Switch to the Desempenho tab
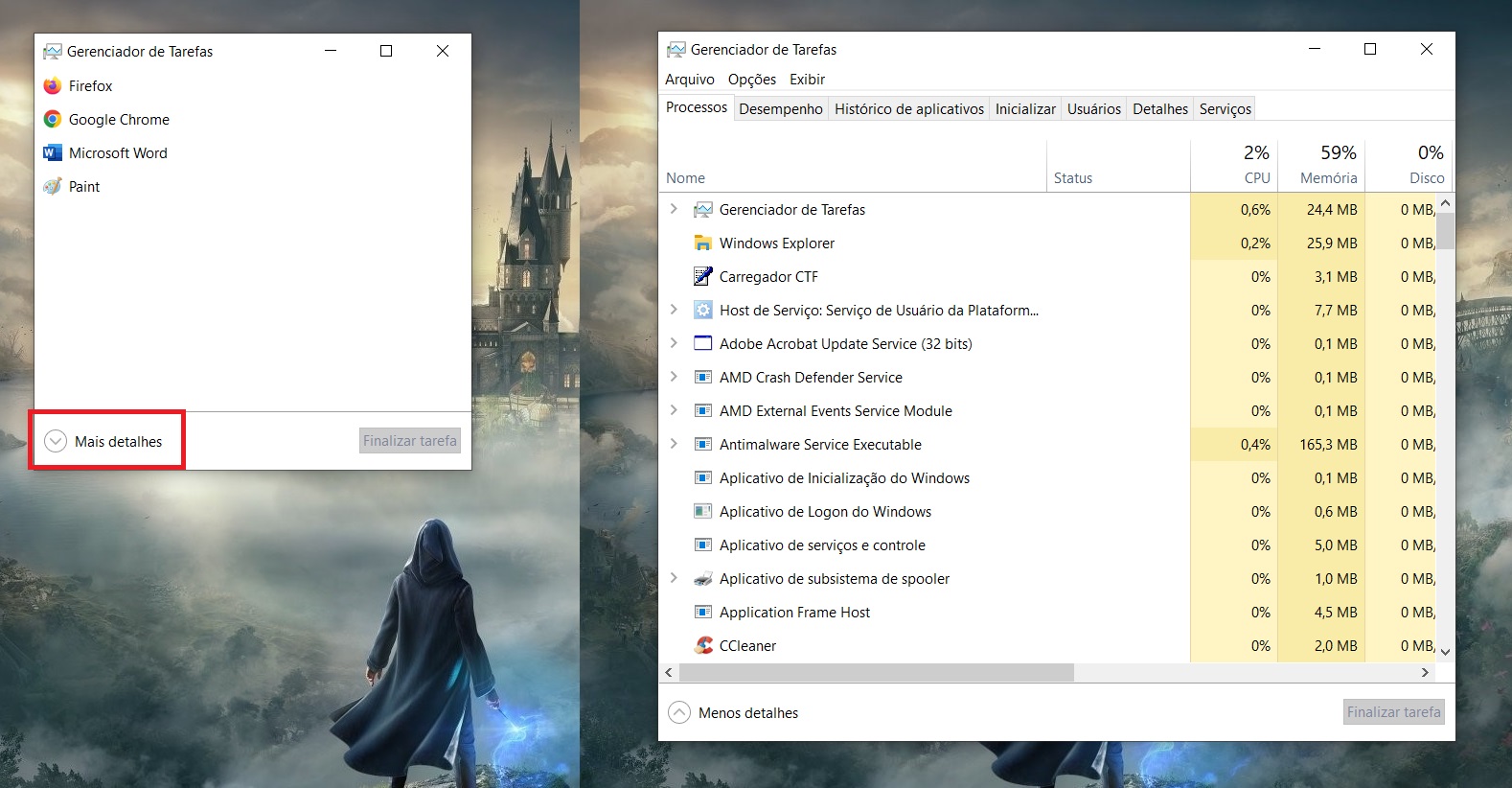The image size is (1512, 788). tap(781, 109)
